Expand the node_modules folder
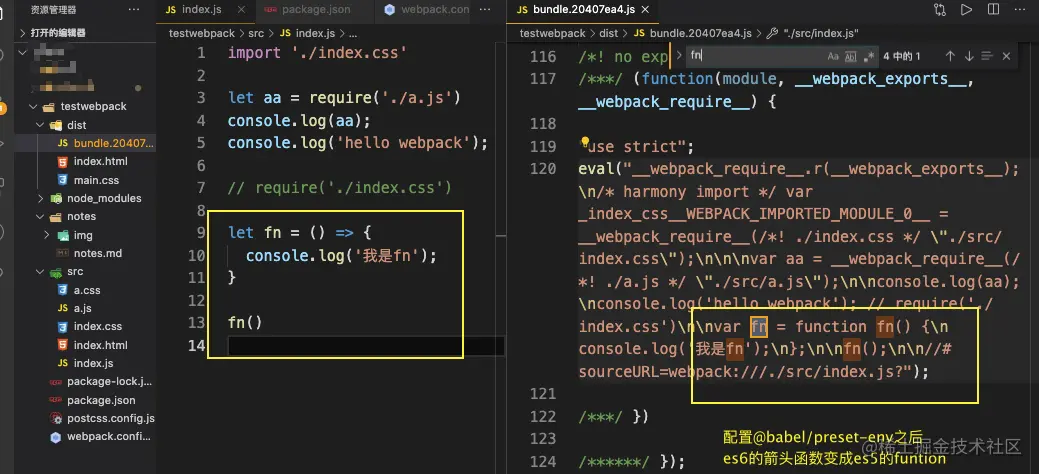Image resolution: width=1039 pixels, height=474 pixels. [41, 198]
